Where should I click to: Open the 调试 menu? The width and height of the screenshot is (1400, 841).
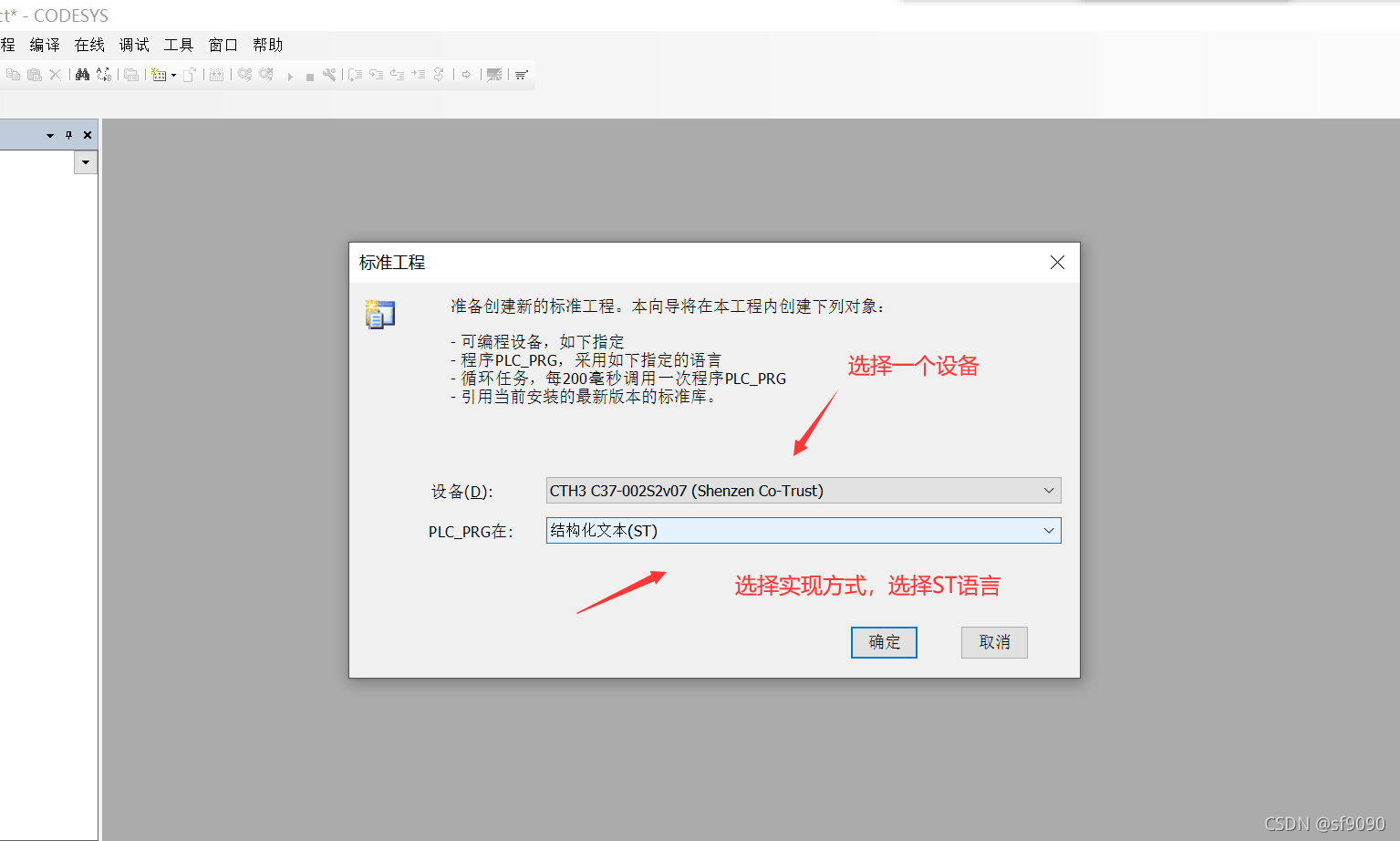pyautogui.click(x=134, y=45)
